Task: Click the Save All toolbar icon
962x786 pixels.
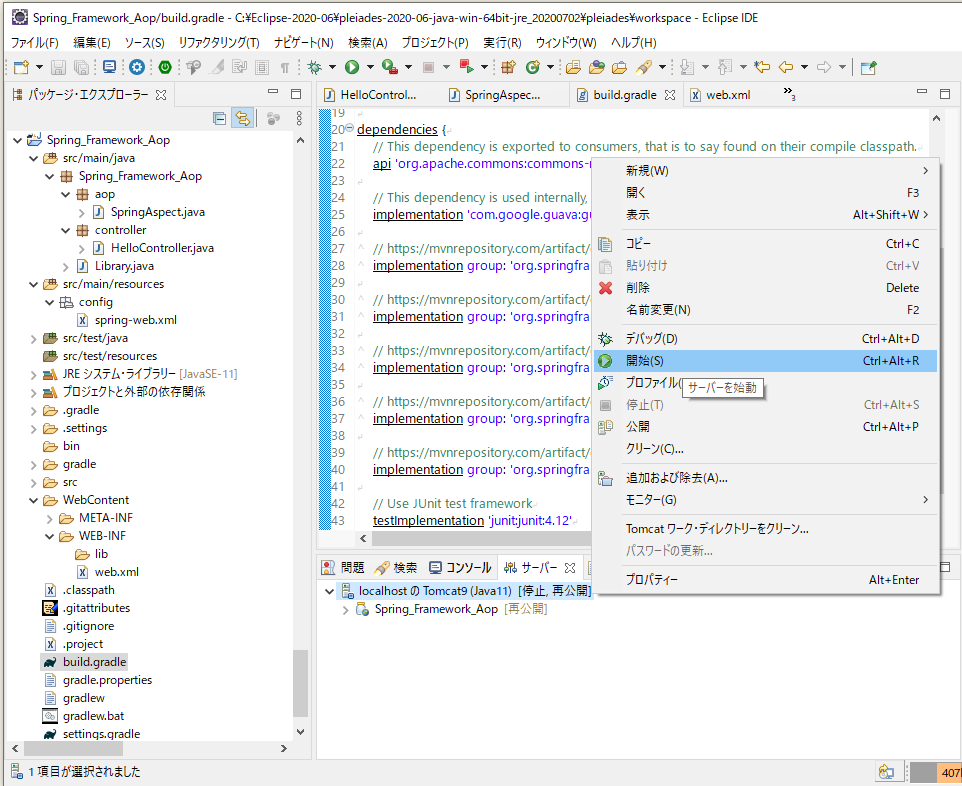Action: pos(81,67)
